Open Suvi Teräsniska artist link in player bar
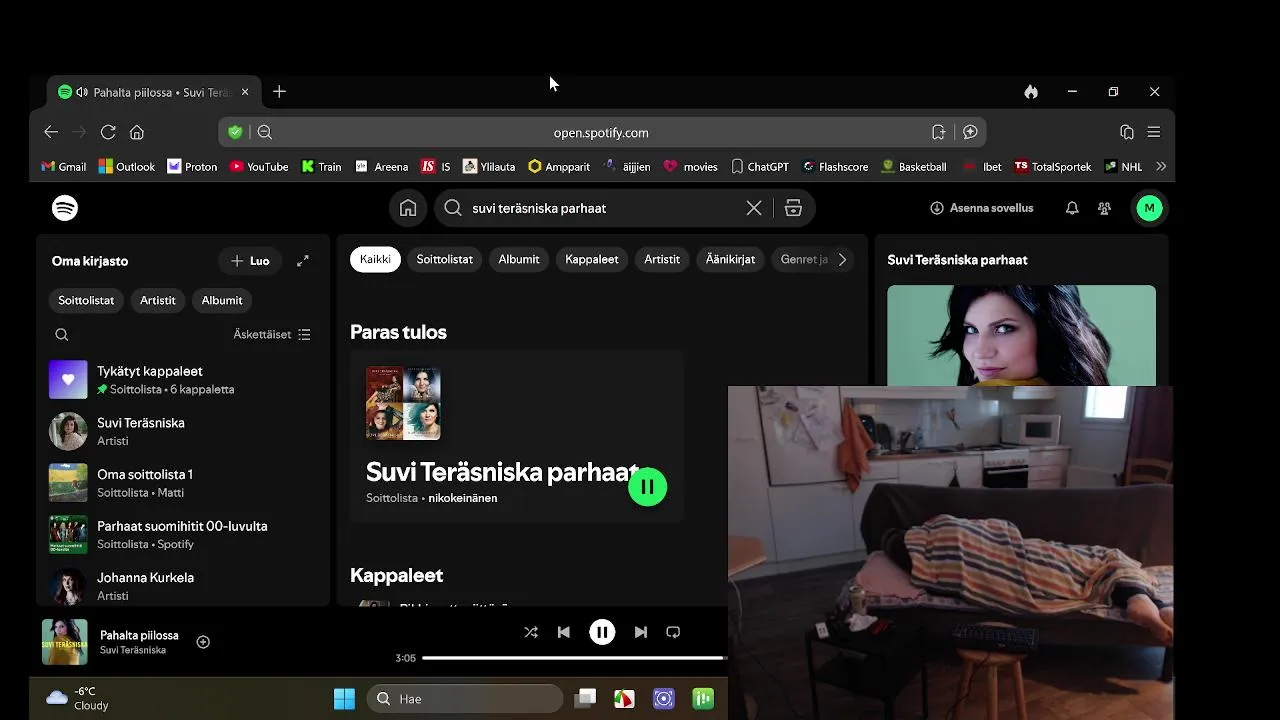This screenshot has width=1280, height=720. click(133, 651)
